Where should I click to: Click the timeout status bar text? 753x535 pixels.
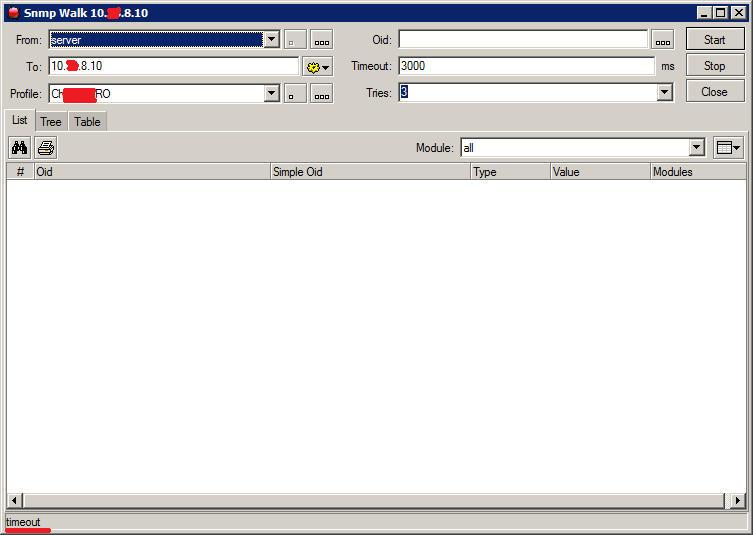(x=23, y=522)
